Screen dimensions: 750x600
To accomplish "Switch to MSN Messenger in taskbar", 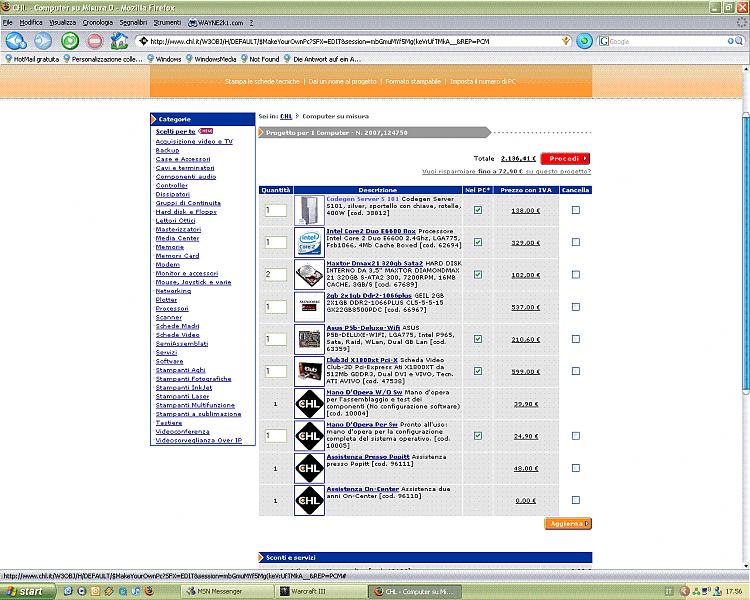I will (x=229, y=591).
